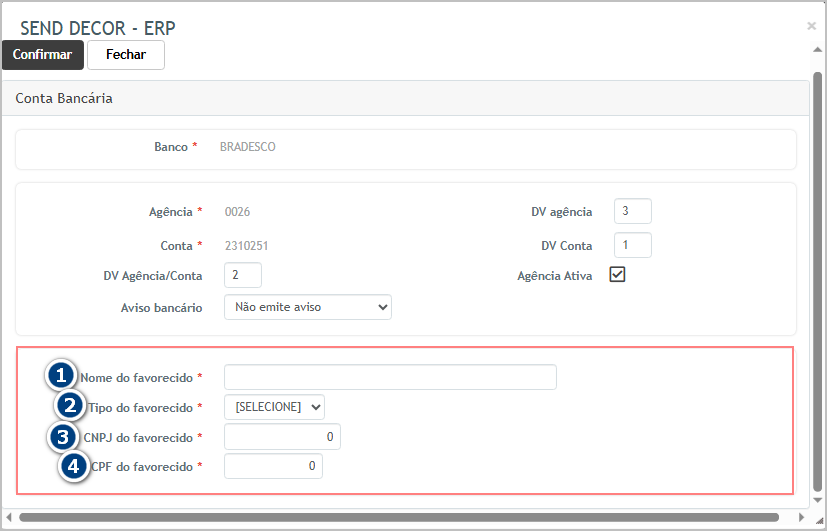Screen dimensions: 827x531
Task: Click the Fechar button
Action: point(126,55)
